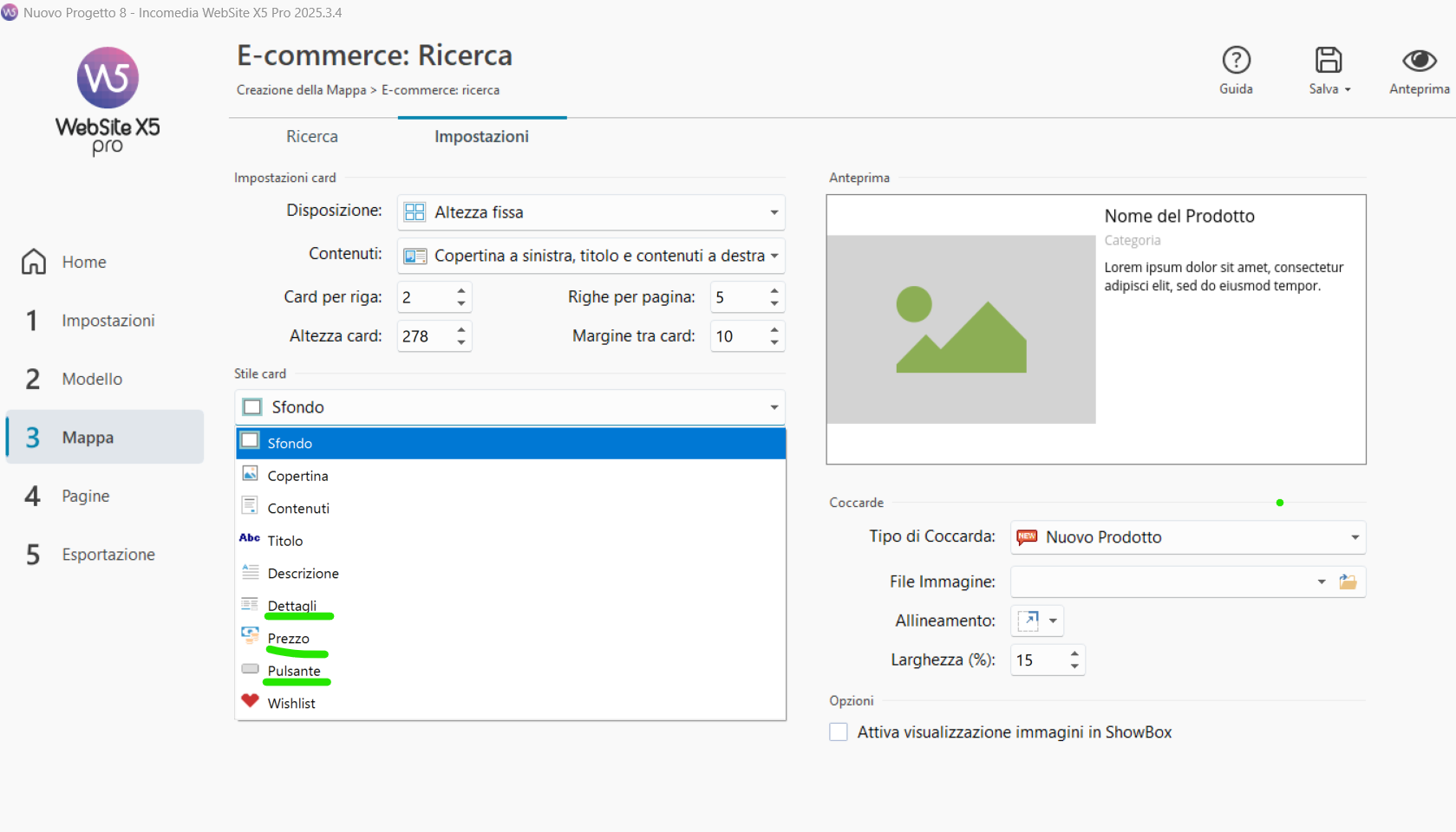The height and width of the screenshot is (832, 1456).
Task: Open Anteprima preview eye icon
Action: tap(1419, 61)
